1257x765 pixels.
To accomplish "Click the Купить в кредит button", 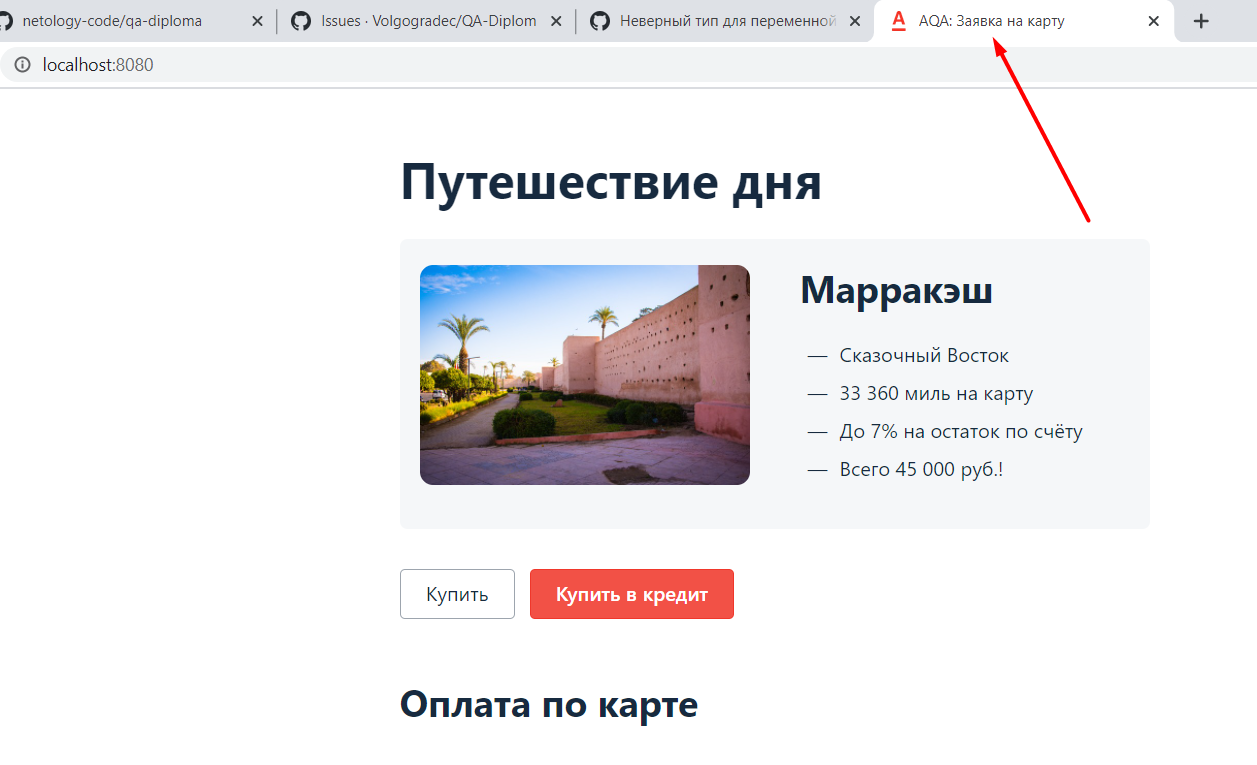I will click(632, 594).
